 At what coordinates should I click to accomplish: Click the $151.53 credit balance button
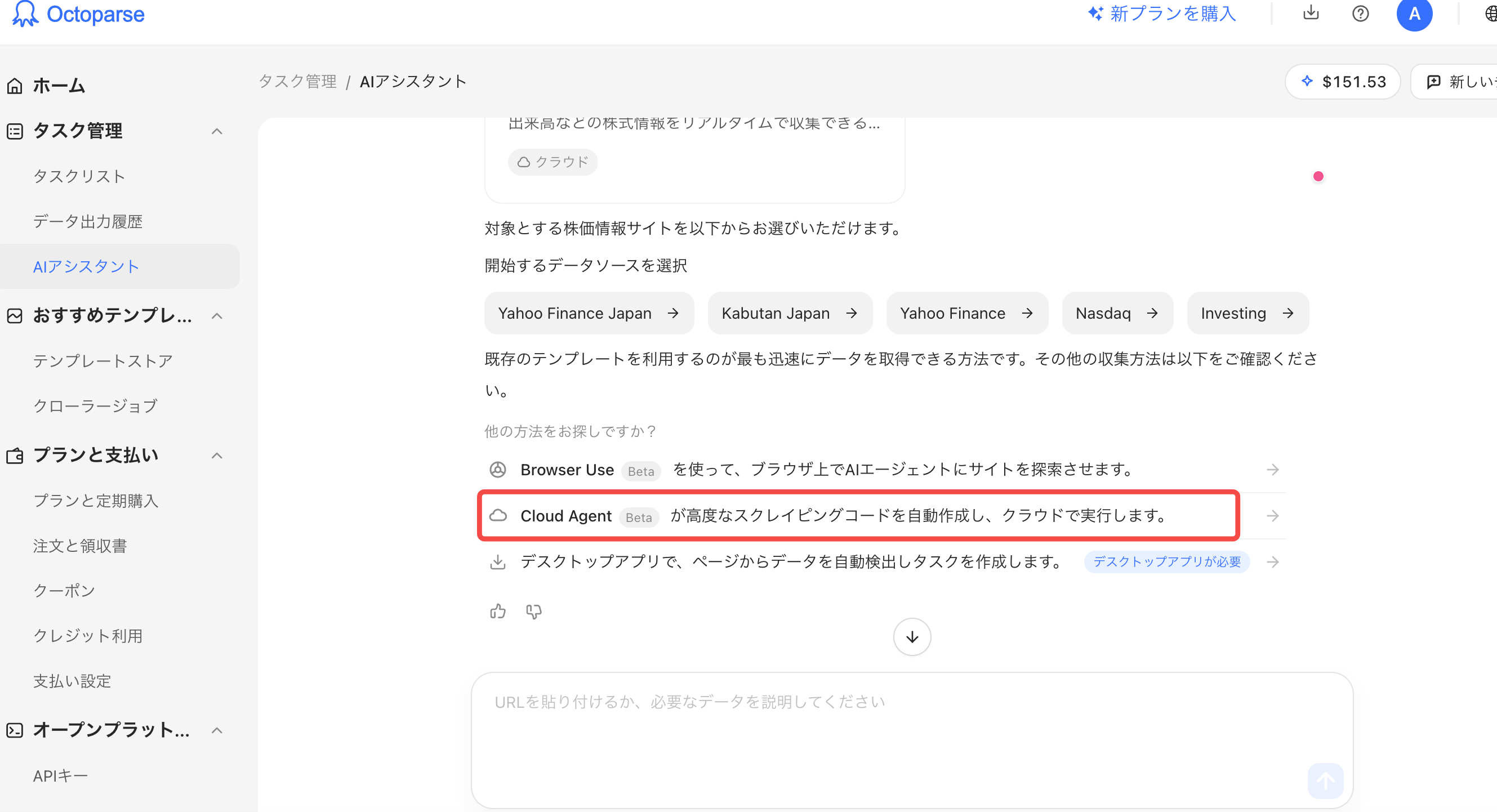[1343, 82]
